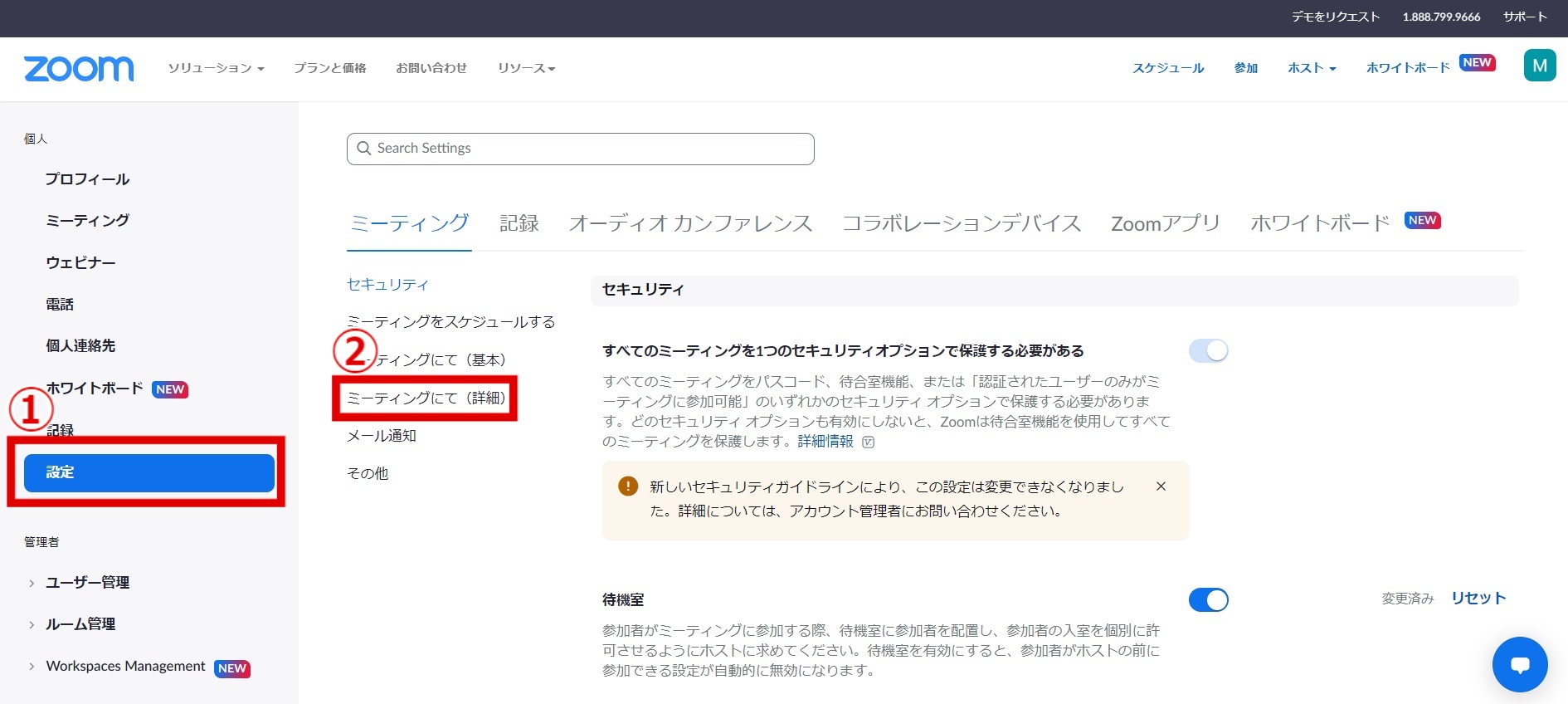Open プランと価格 page
This screenshot has width=1568, height=704.
(x=330, y=68)
